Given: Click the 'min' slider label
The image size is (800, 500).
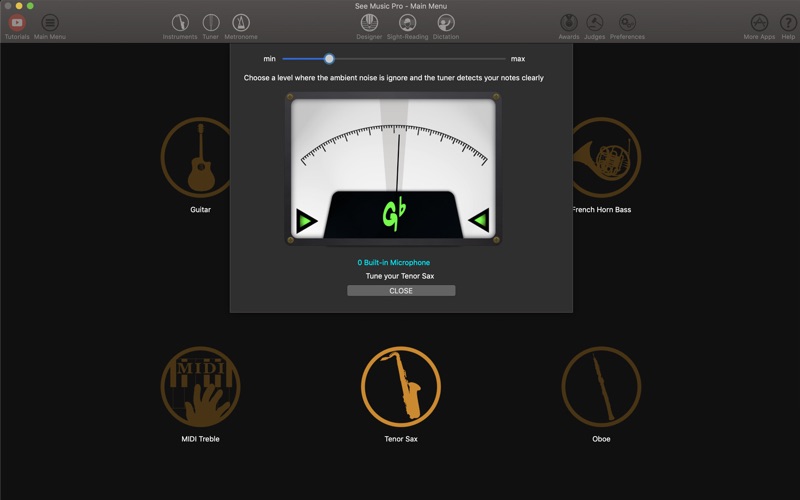Looking at the screenshot, I should [x=269, y=59].
